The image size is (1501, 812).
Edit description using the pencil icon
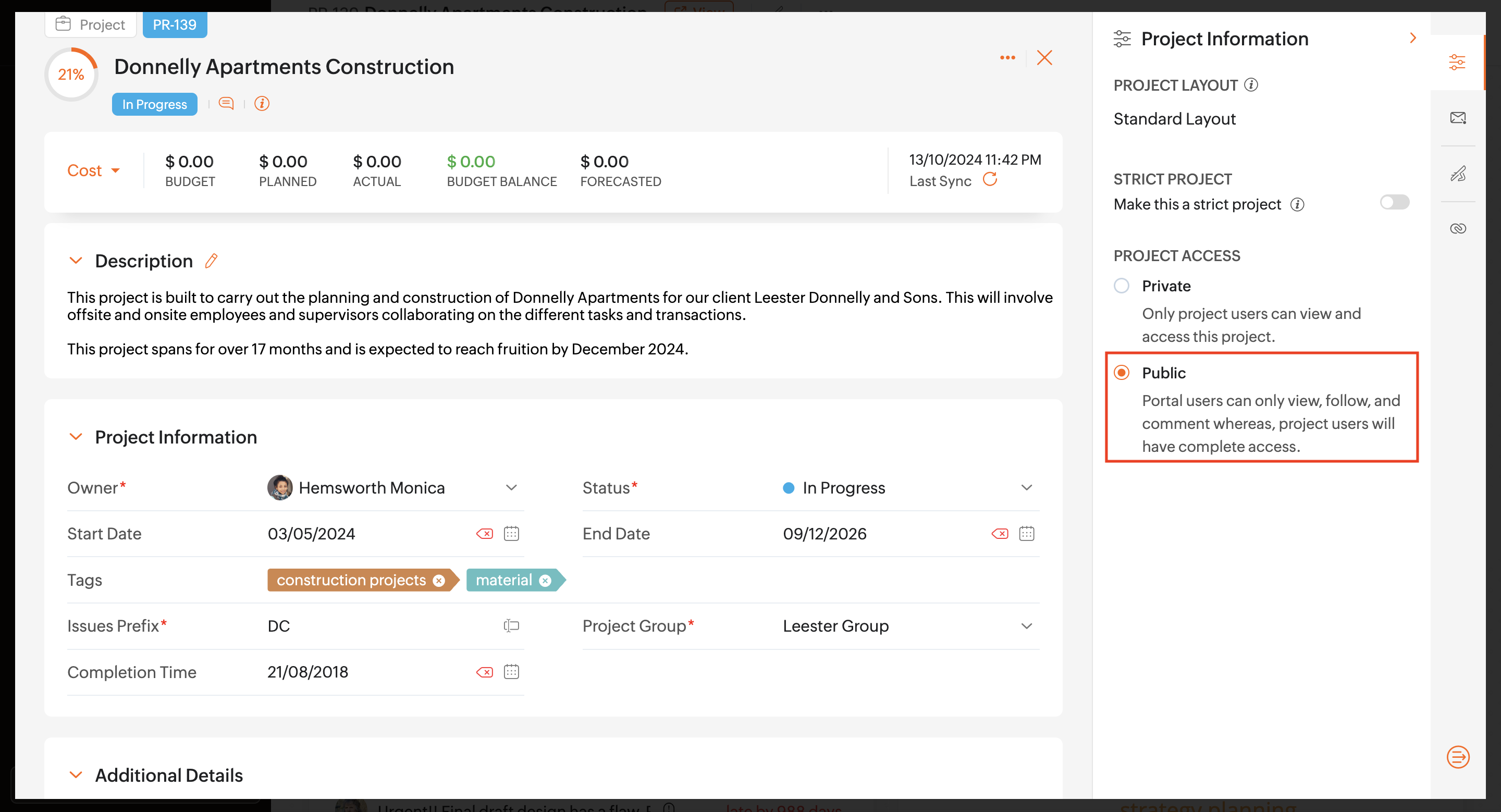211,261
